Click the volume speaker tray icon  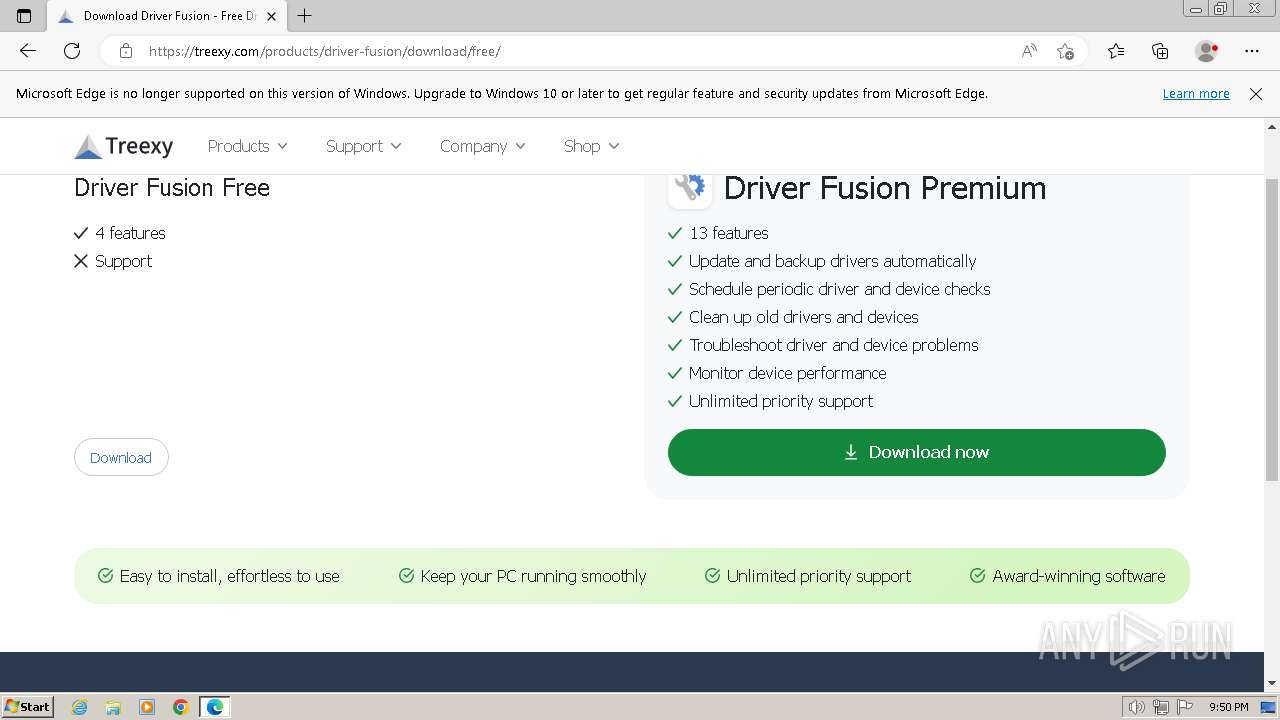coord(1136,707)
